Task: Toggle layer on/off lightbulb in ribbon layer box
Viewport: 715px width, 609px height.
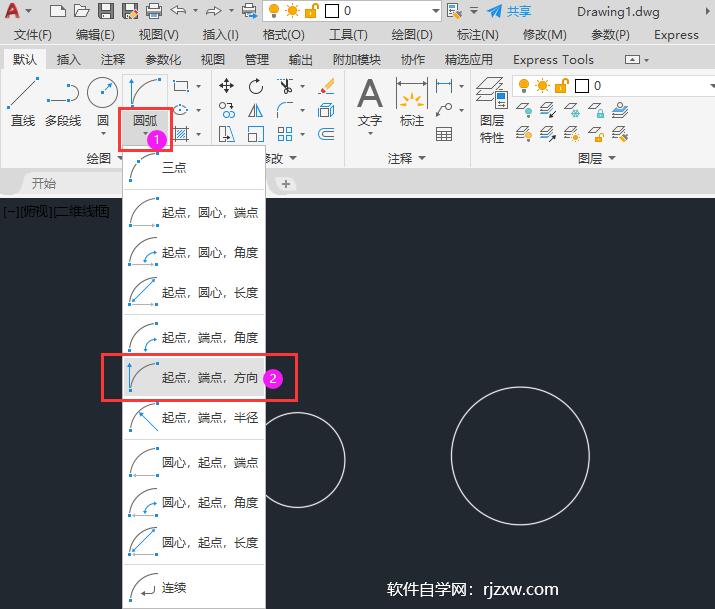Action: pyautogui.click(x=524, y=86)
